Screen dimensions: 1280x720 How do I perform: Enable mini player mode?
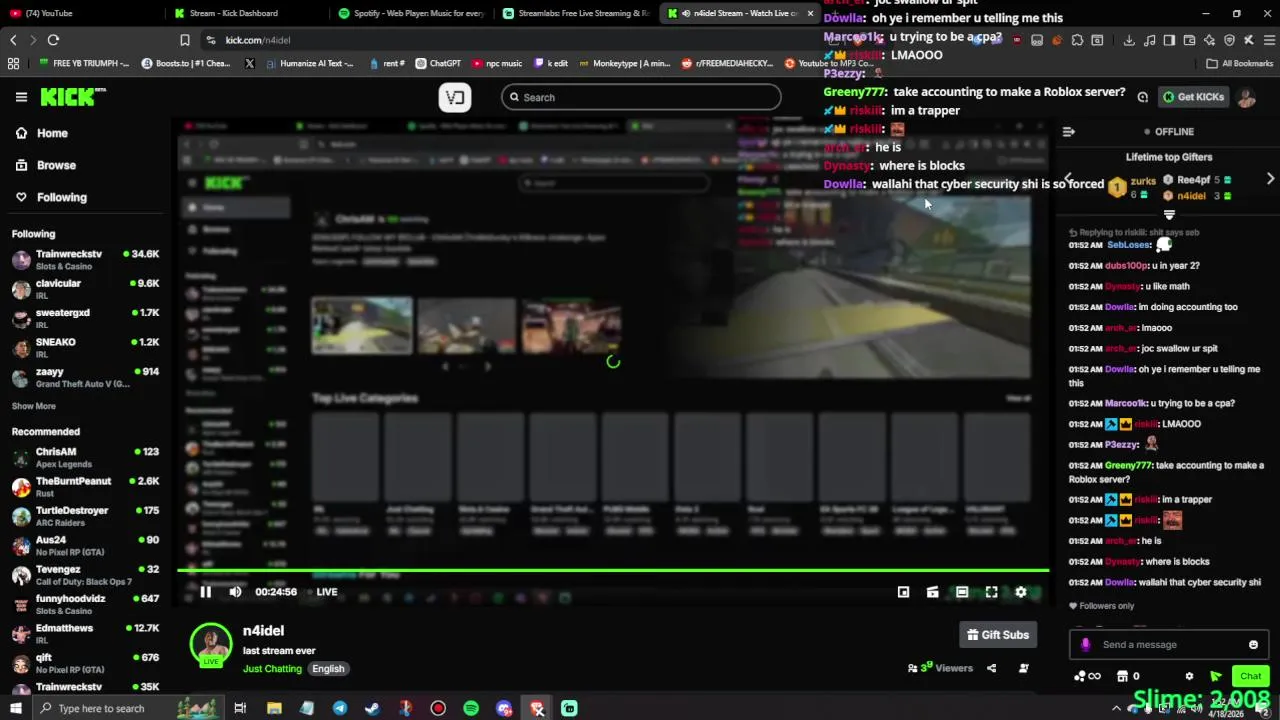pyautogui.click(x=903, y=592)
